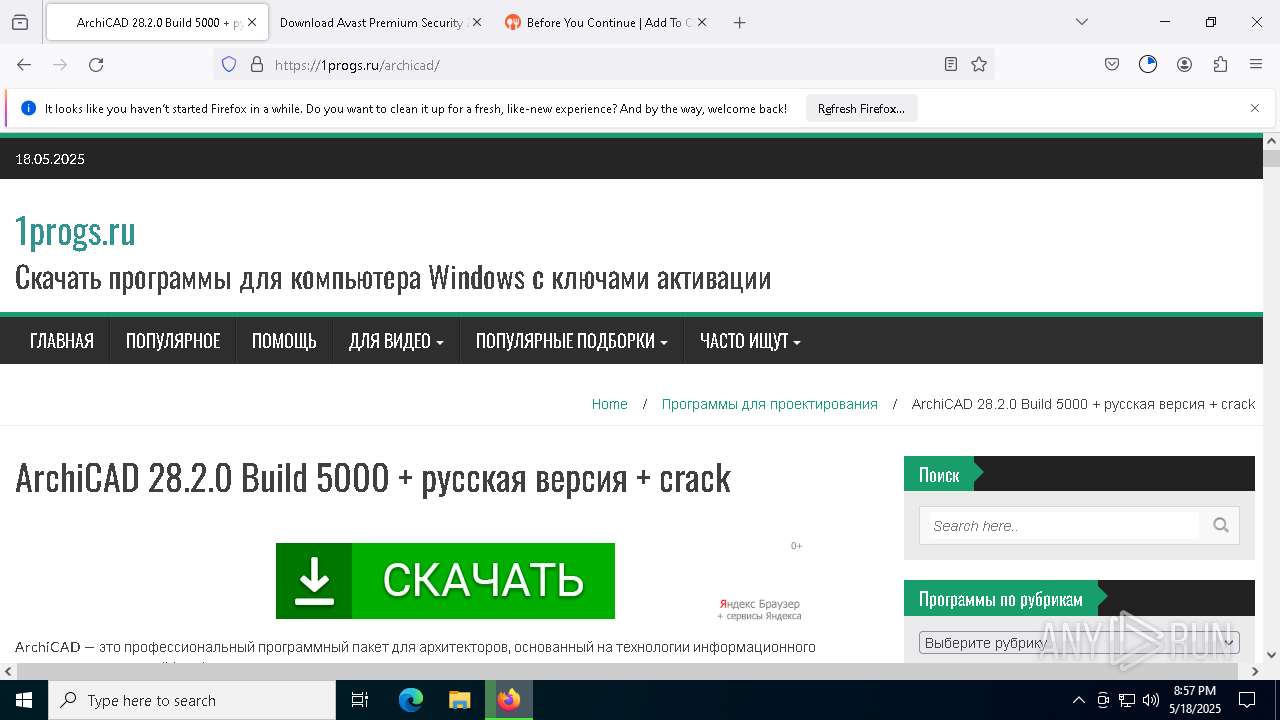Screen dimensions: 1280x720
Task: Click the green СКАЧАТЬ download button
Action: 445,581
